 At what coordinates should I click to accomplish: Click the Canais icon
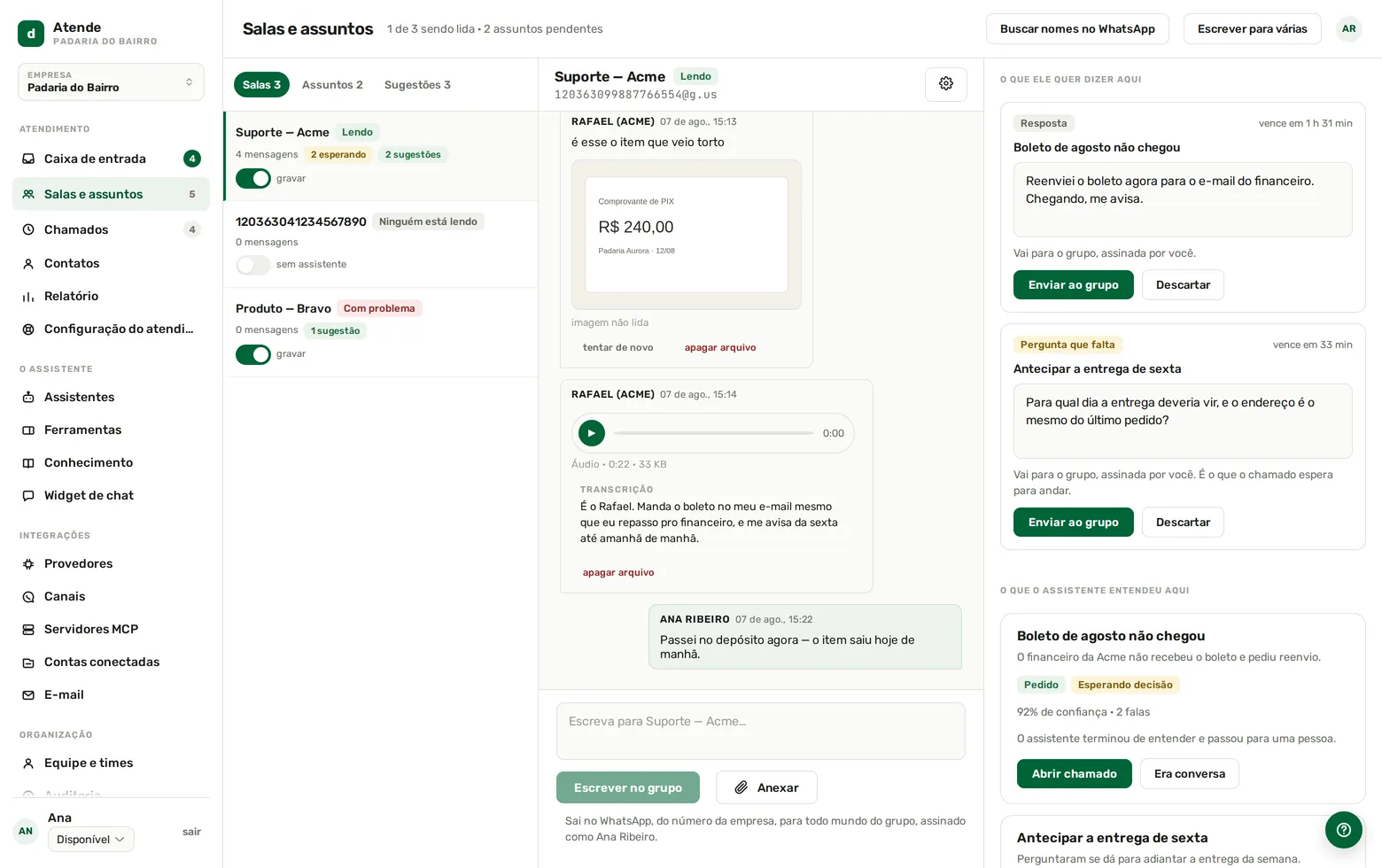pyautogui.click(x=28, y=596)
